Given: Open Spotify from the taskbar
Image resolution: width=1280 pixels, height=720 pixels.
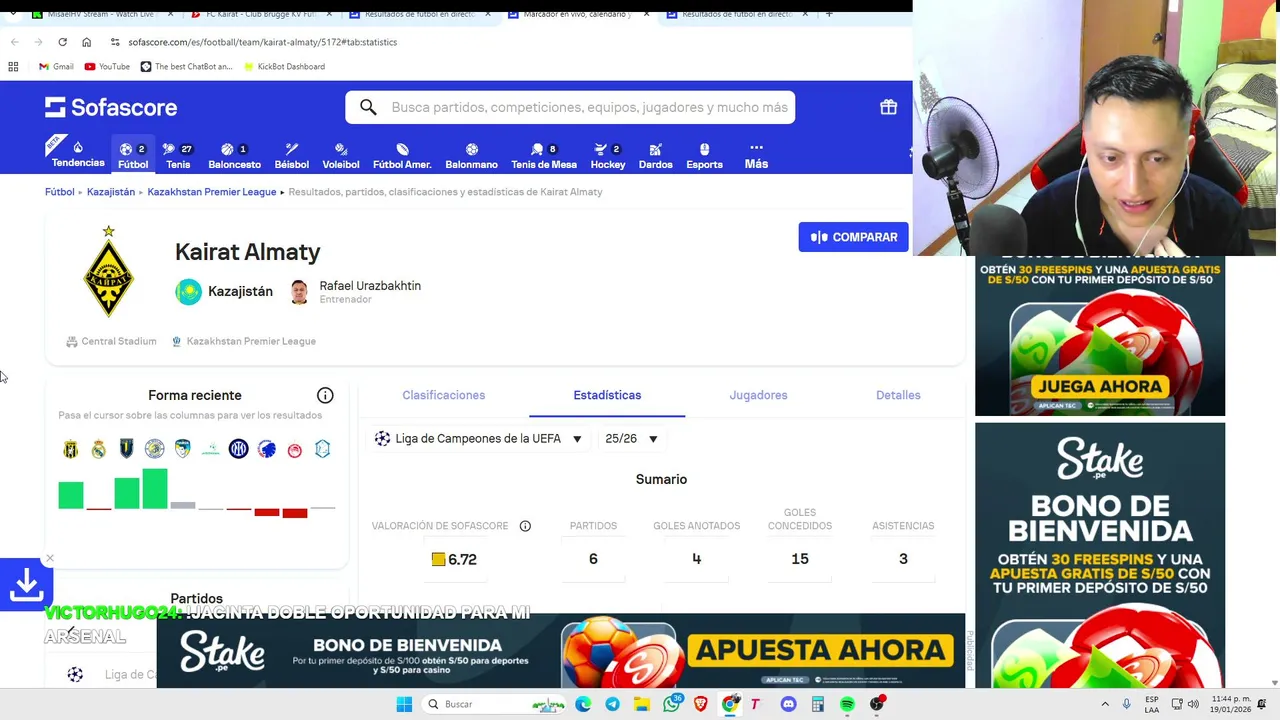Looking at the screenshot, I should pyautogui.click(x=847, y=704).
